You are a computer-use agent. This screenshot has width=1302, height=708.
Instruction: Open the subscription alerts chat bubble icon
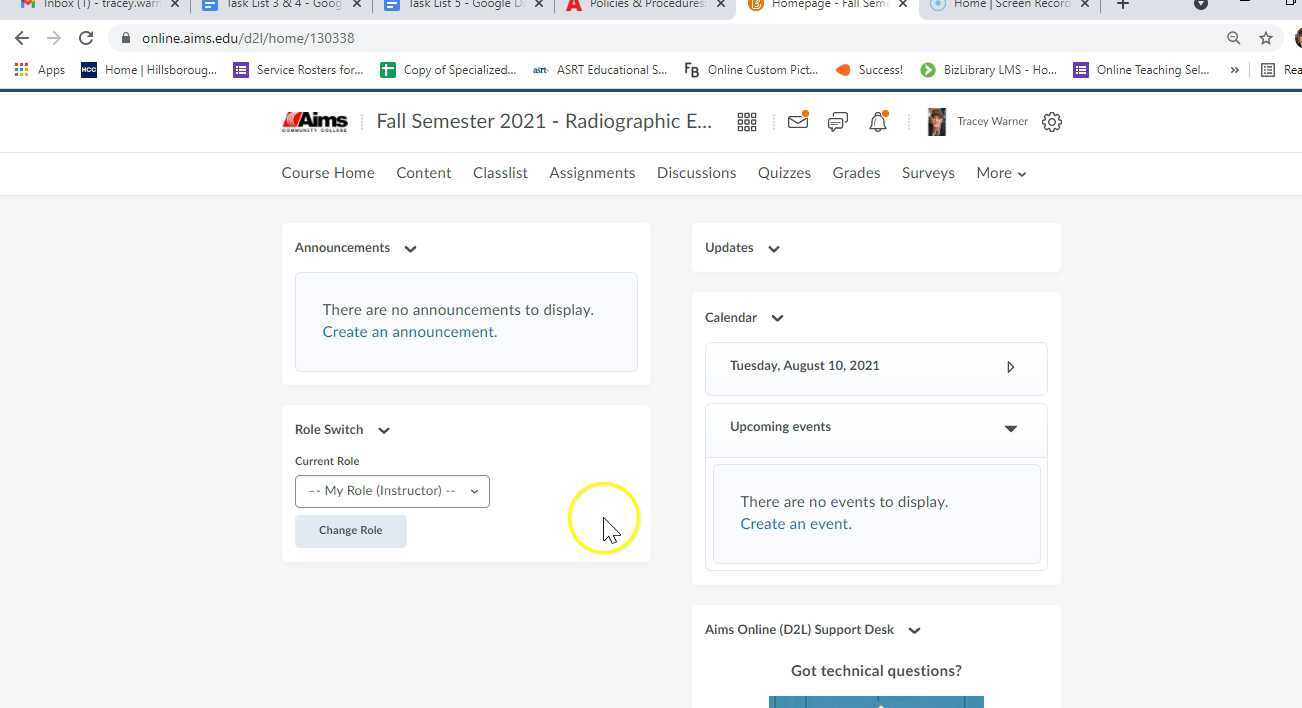pyautogui.click(x=837, y=121)
